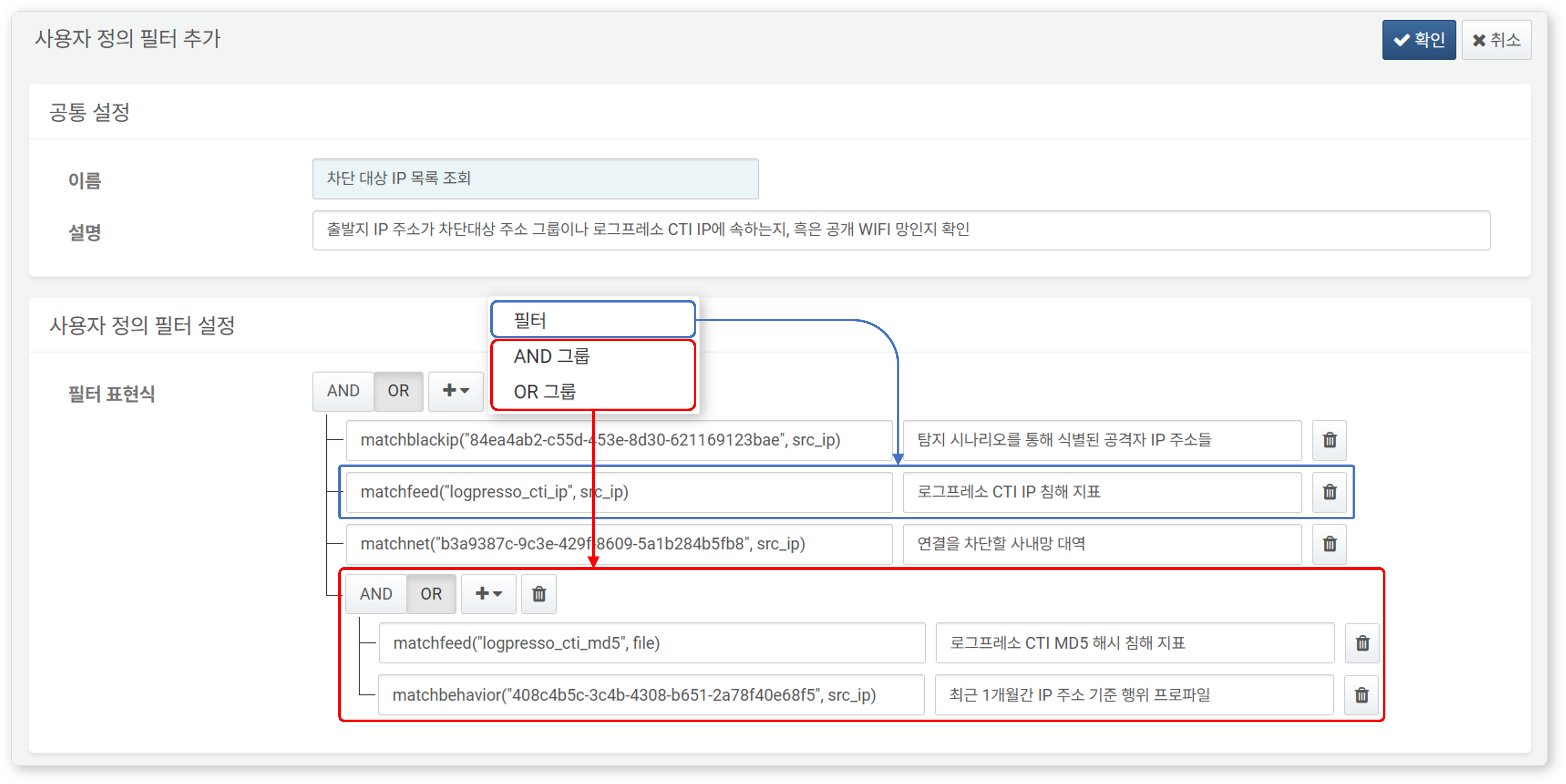Edit description '최근 1개월간 IP 주소 기준 행위 프로파일'
The width and height of the screenshot is (1566, 784).
point(1135,695)
